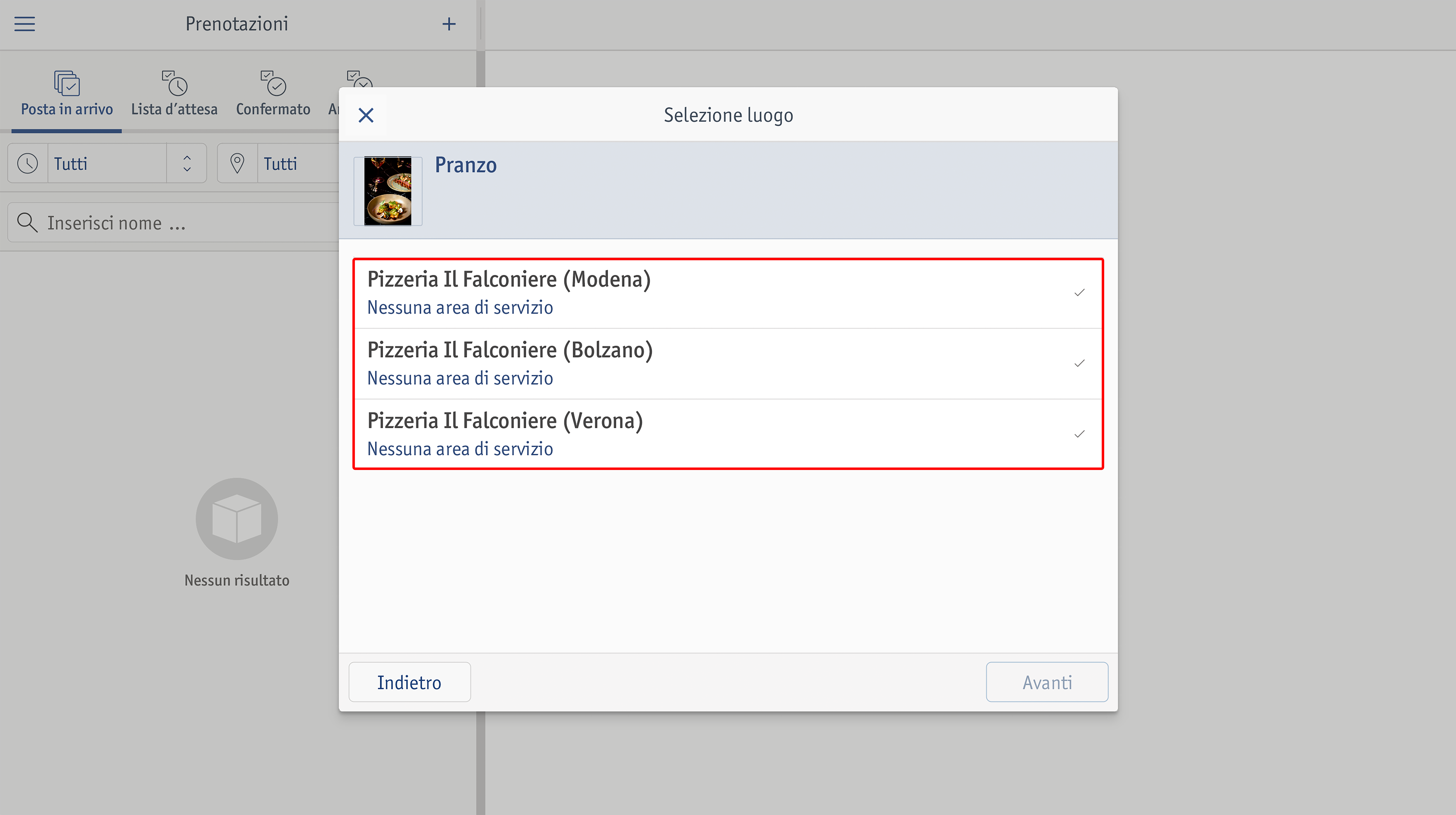
Task: Toggle checkmark for Pizzeria Il Falconiere (Modena)
Action: pyautogui.click(x=1080, y=293)
